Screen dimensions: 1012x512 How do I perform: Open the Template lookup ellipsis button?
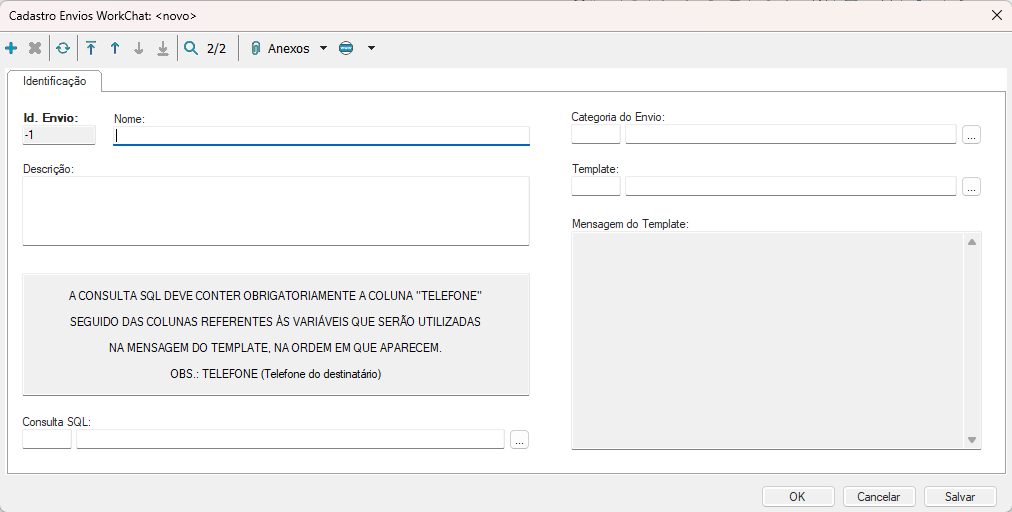[x=972, y=186]
